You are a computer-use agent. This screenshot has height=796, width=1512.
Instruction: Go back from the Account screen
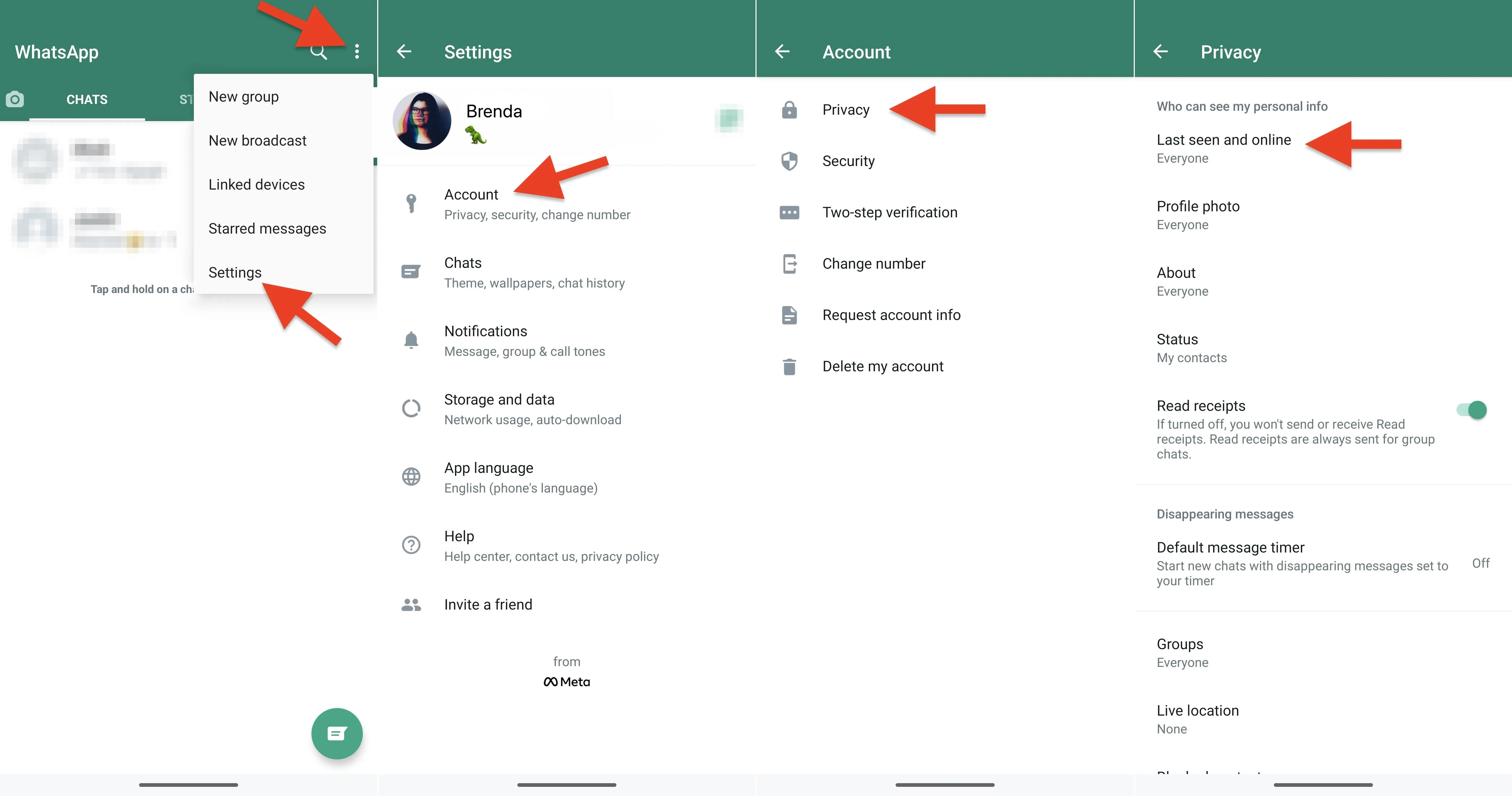tap(782, 52)
